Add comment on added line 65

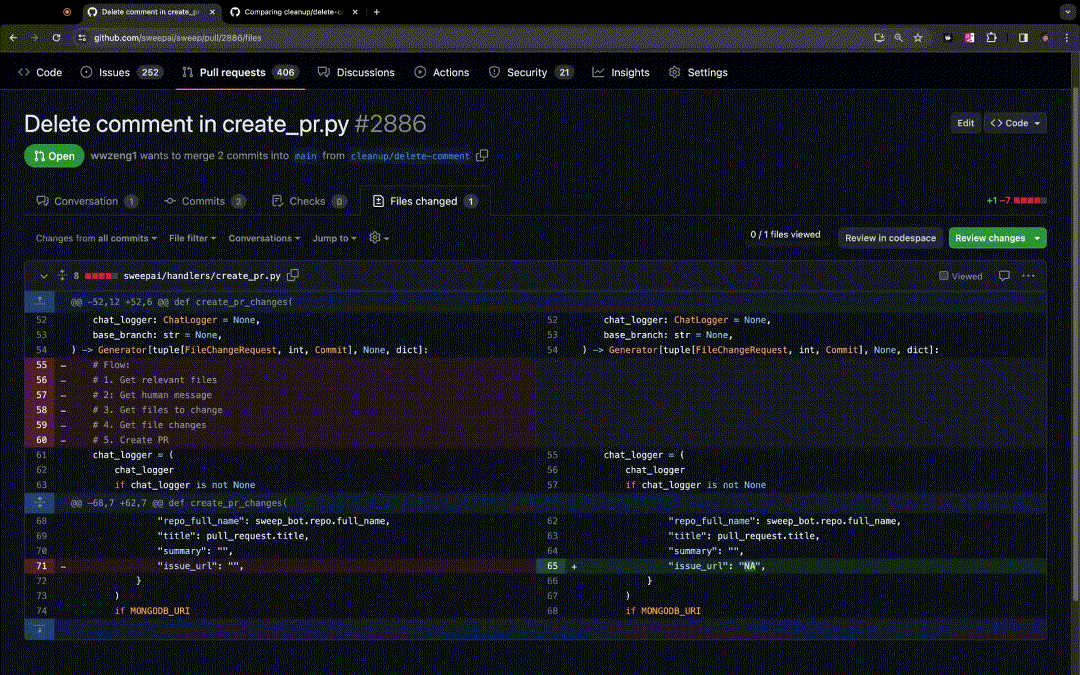(x=574, y=566)
